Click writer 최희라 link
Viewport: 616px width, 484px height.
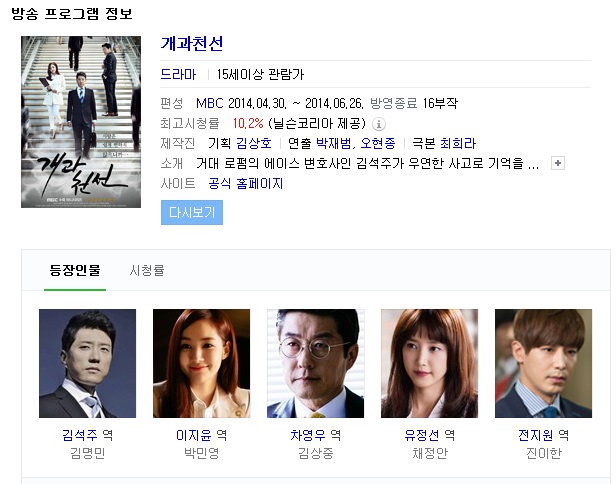(458, 143)
